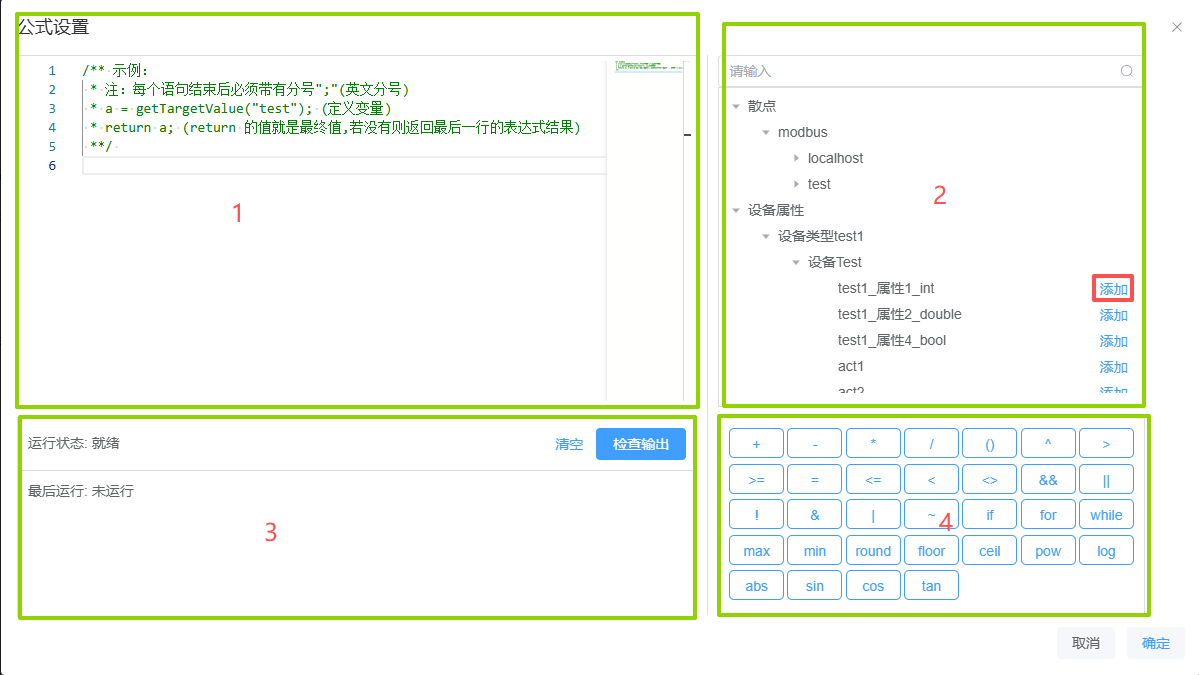Insert the single | bitwise operator
This screenshot has height=675, width=1199.
(x=872, y=514)
